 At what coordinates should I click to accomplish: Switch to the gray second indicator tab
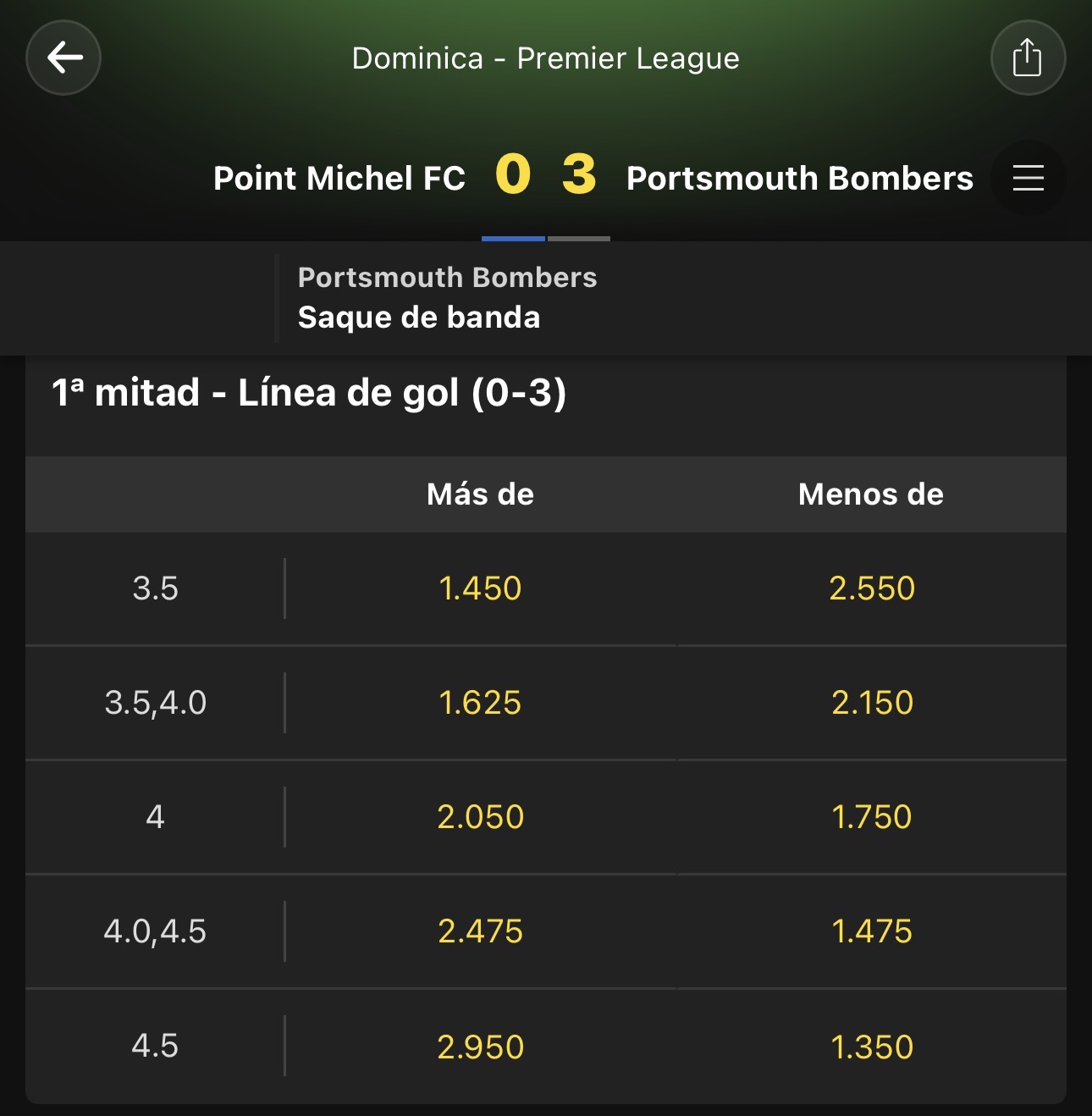click(x=579, y=239)
